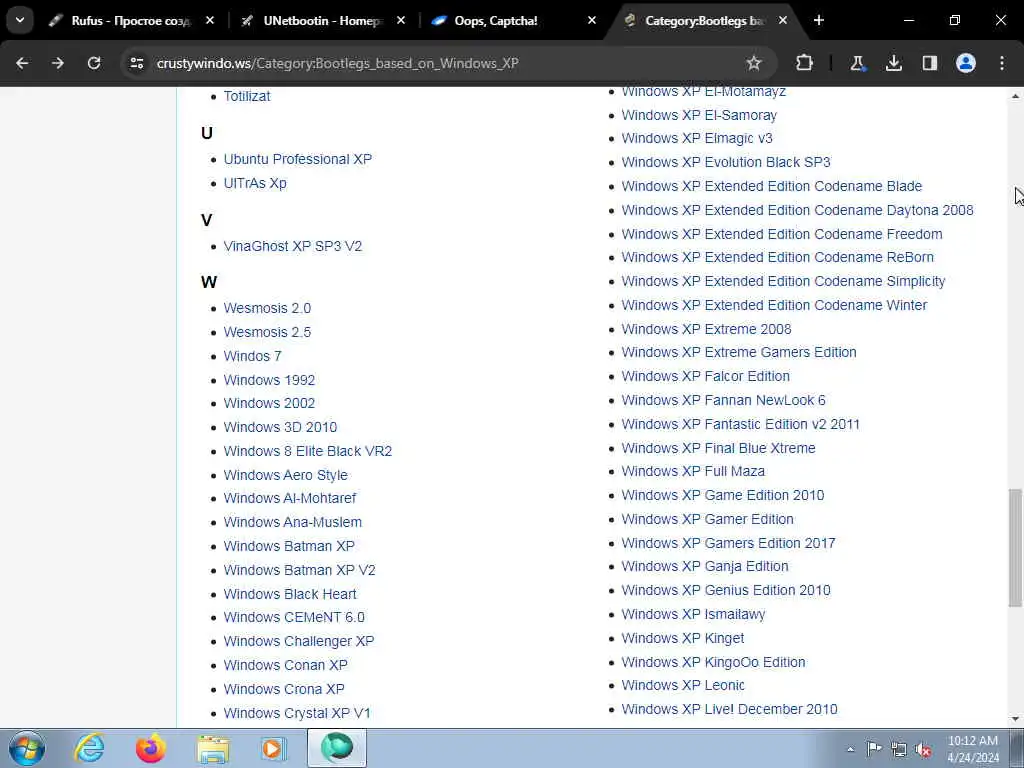Open Windows XP Live! December 2010 link
The height and width of the screenshot is (768, 1024).
coord(729,709)
